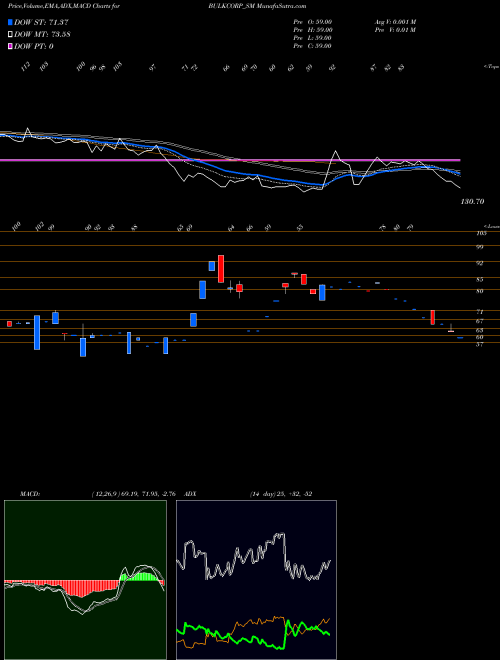Click the 'MACD:' panel label

tap(30, 494)
